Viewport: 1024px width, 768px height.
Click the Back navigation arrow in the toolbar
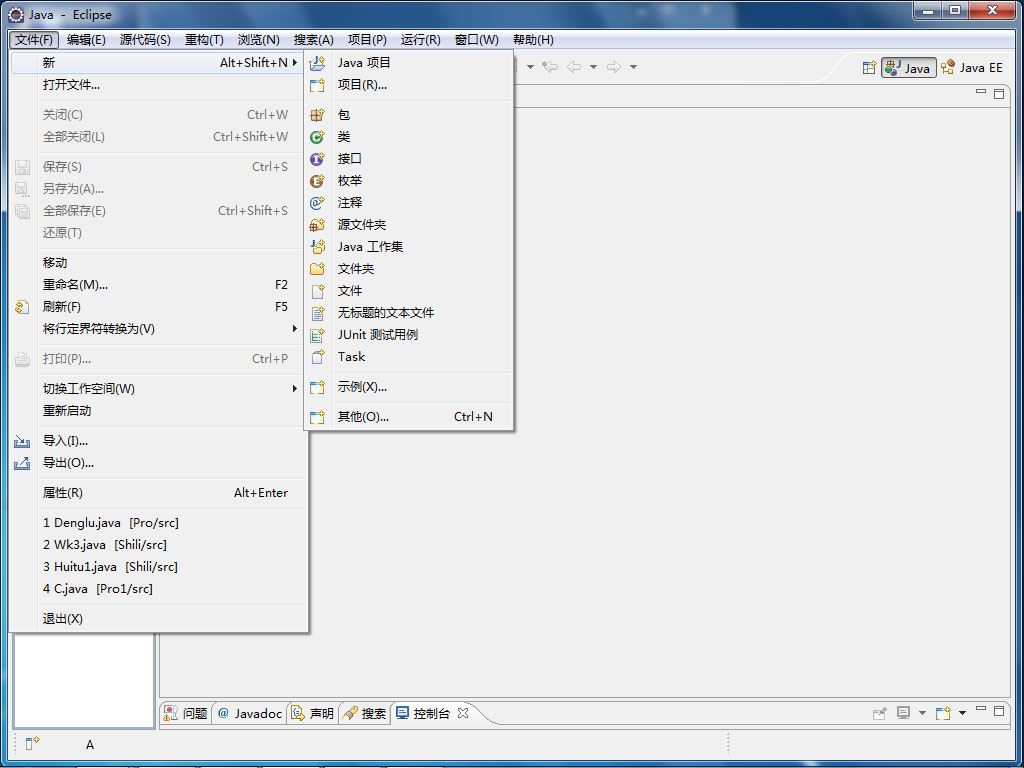574,67
